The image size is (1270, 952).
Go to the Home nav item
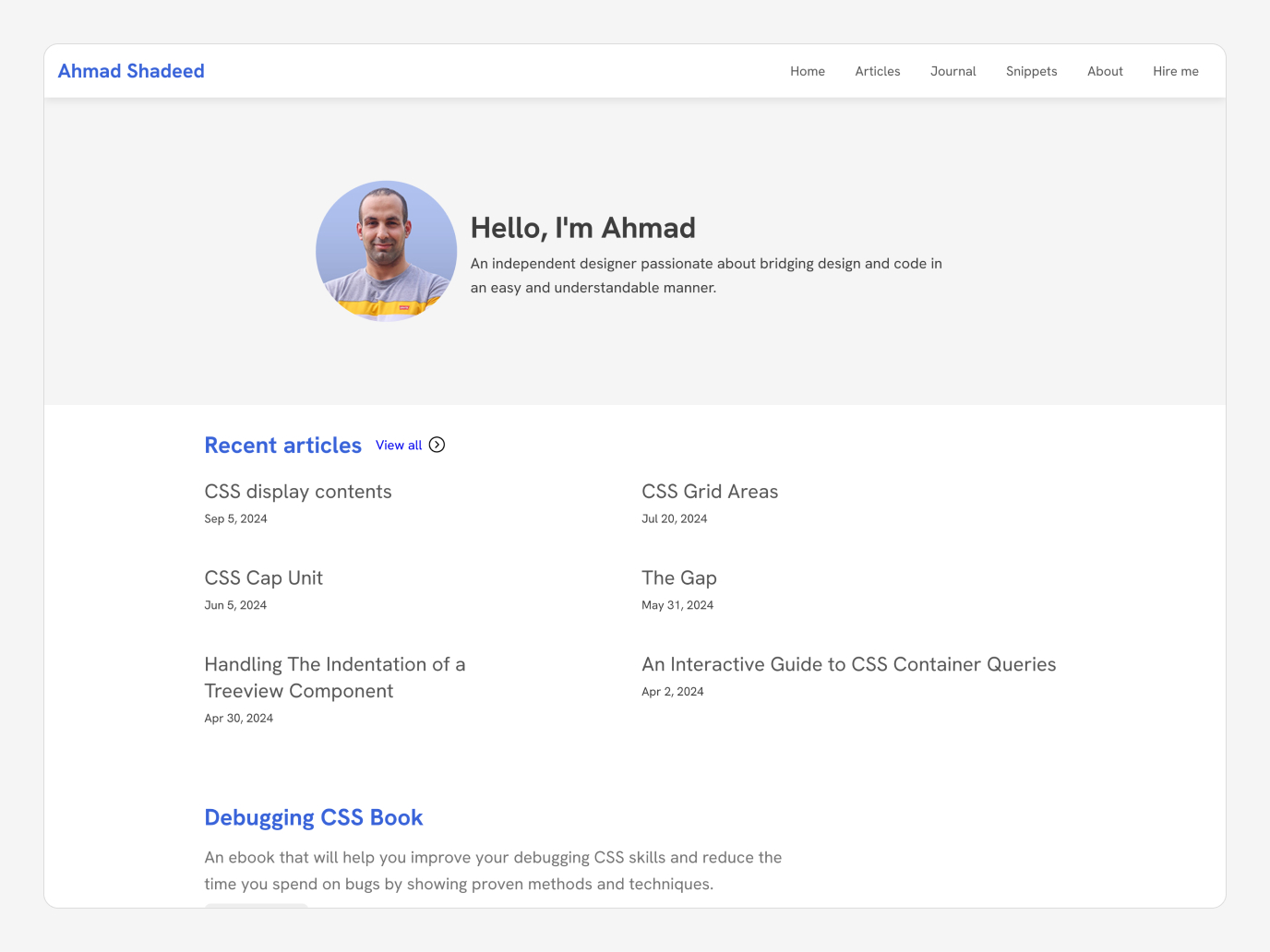coord(808,71)
